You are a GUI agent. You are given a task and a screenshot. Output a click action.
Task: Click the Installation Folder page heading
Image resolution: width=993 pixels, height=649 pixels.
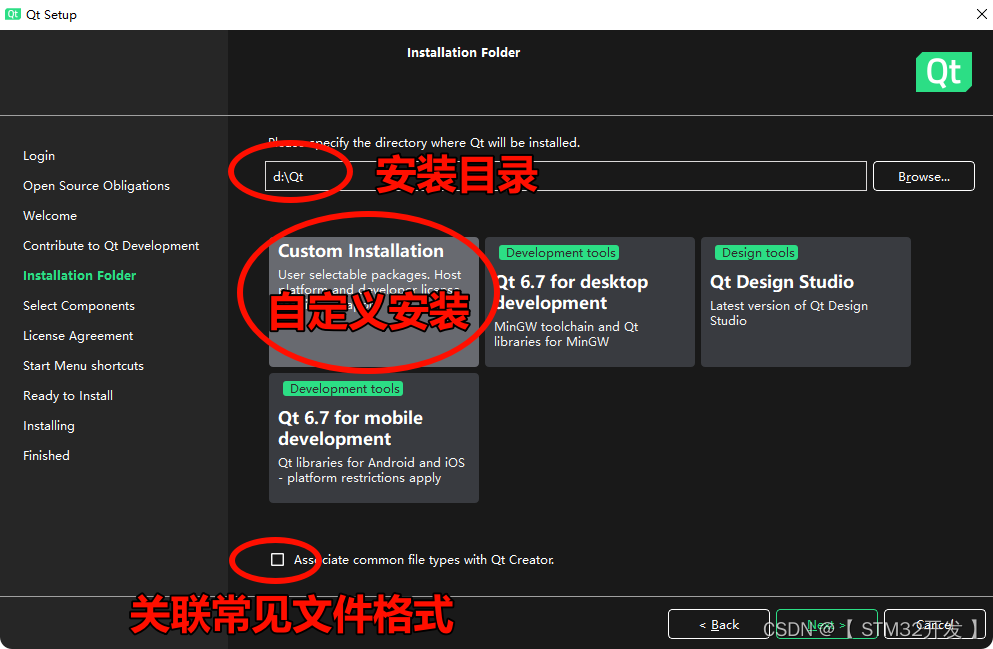464,53
